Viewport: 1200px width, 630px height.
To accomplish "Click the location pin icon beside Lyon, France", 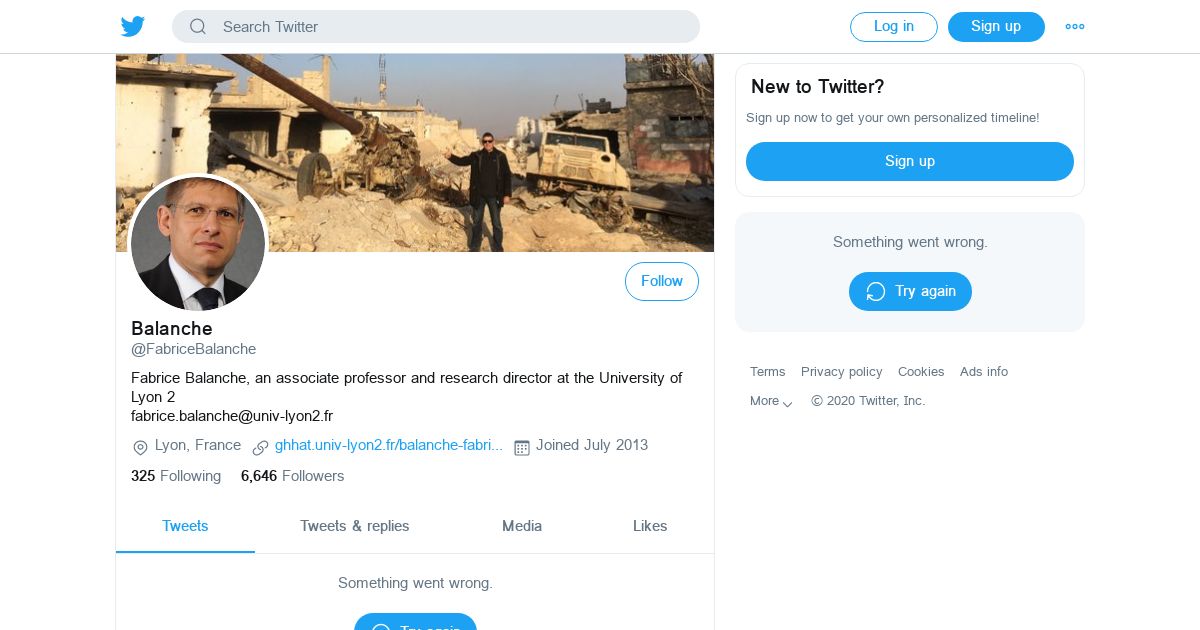I will pos(140,447).
